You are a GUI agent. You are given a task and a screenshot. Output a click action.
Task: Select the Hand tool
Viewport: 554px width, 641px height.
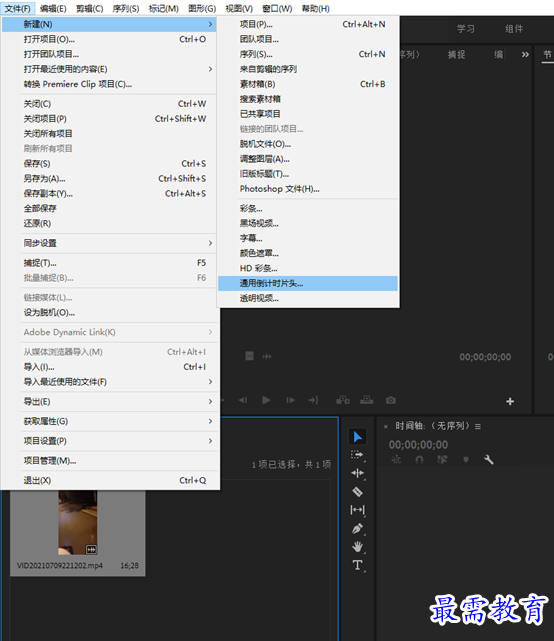point(357,547)
